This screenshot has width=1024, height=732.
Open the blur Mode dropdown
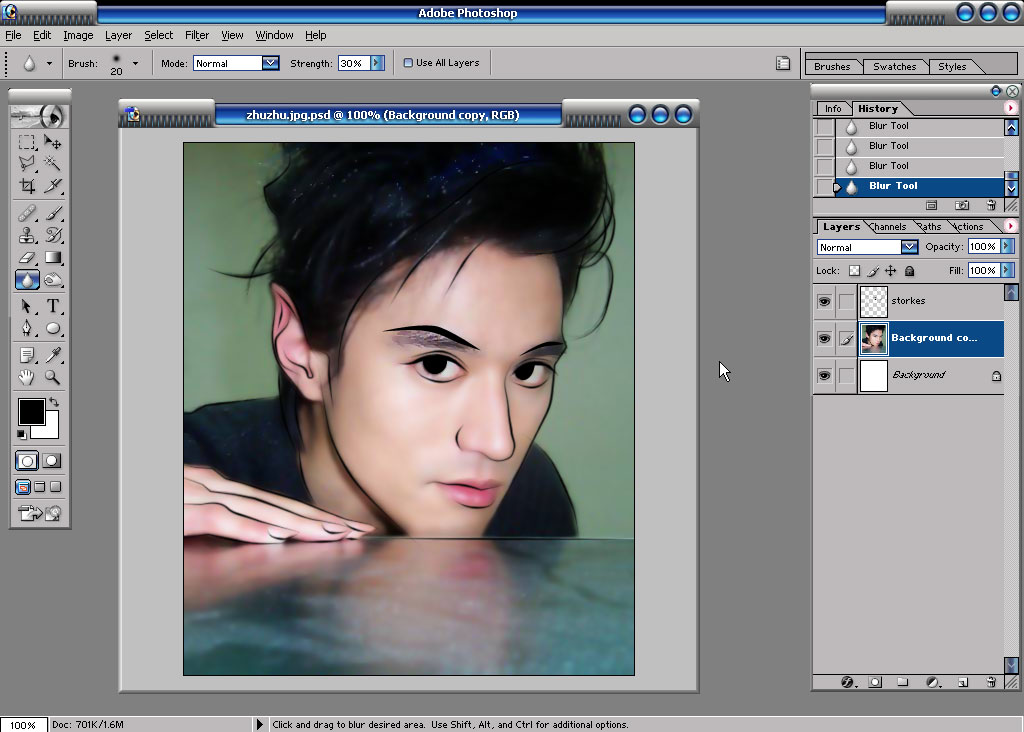click(270, 63)
